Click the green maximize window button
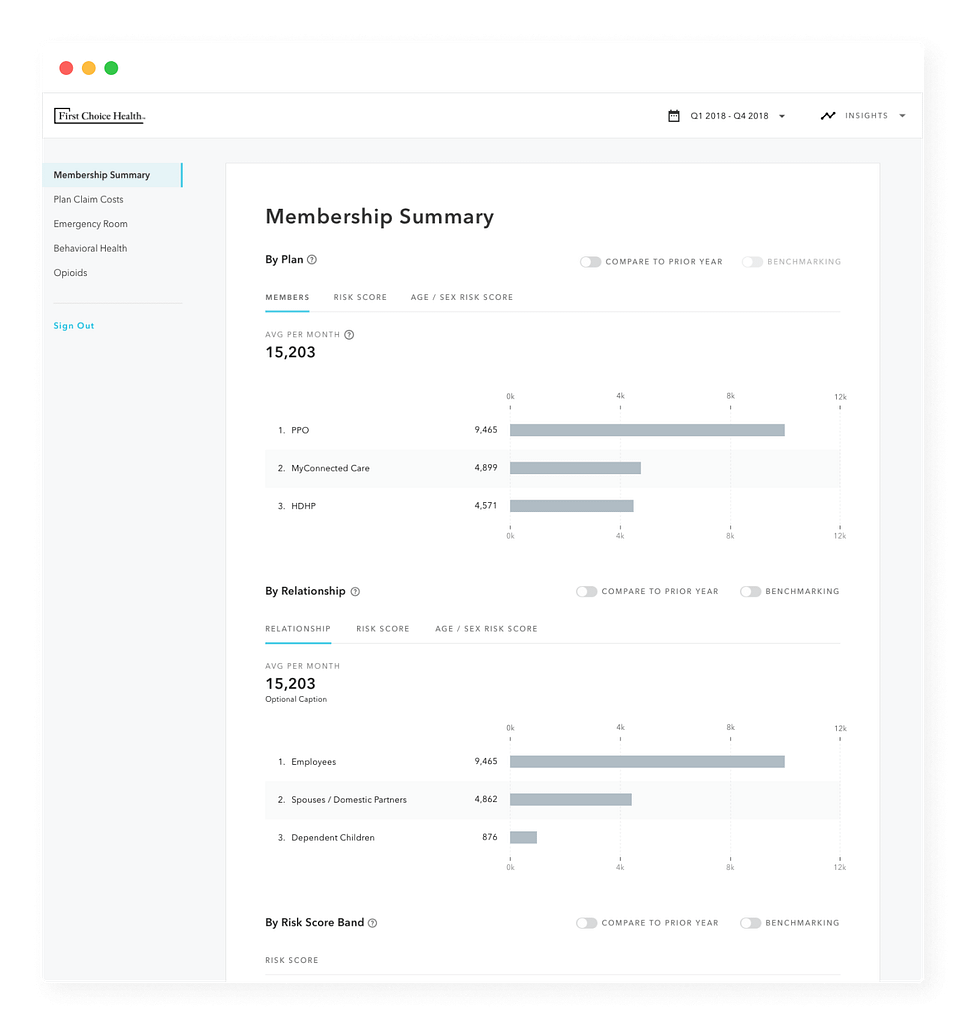965x1024 pixels. [111, 68]
